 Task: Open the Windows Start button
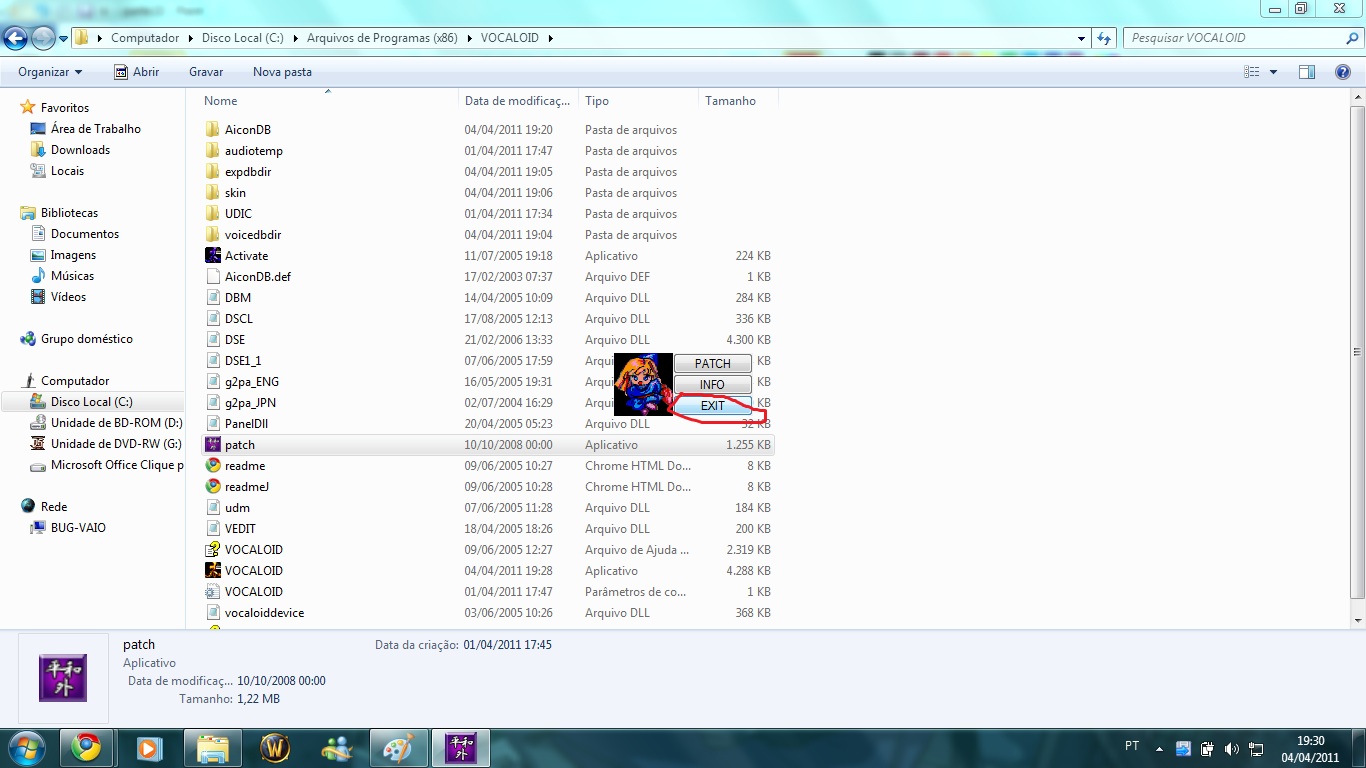coord(26,747)
